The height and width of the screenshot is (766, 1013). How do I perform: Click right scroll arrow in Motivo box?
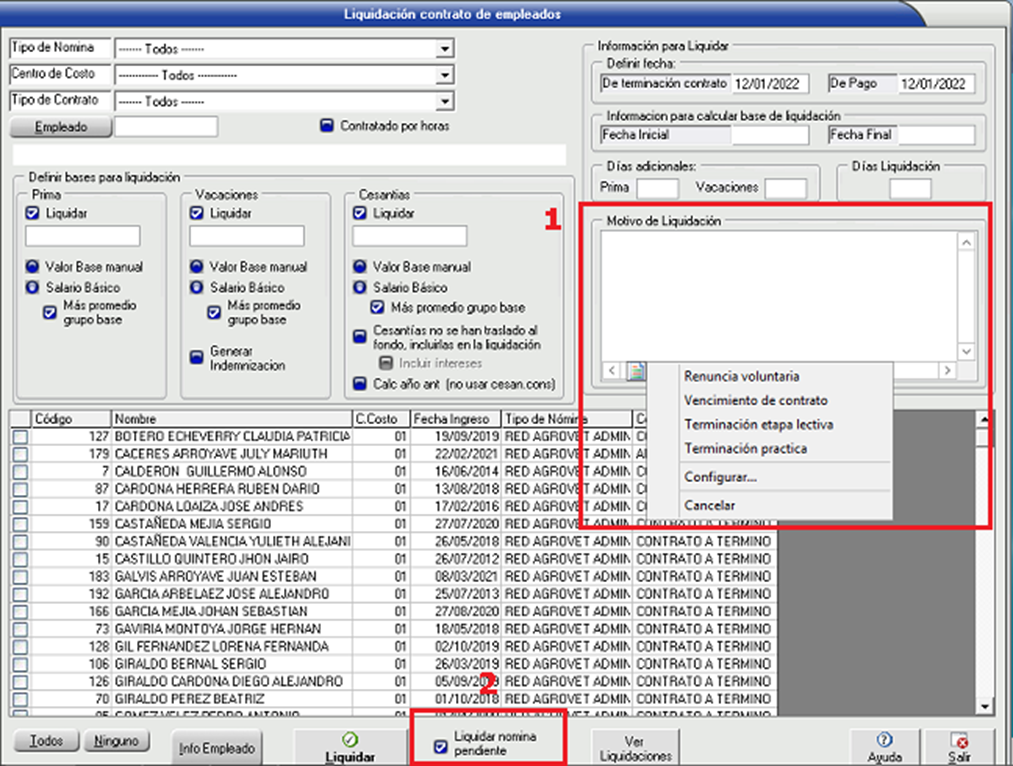click(946, 371)
